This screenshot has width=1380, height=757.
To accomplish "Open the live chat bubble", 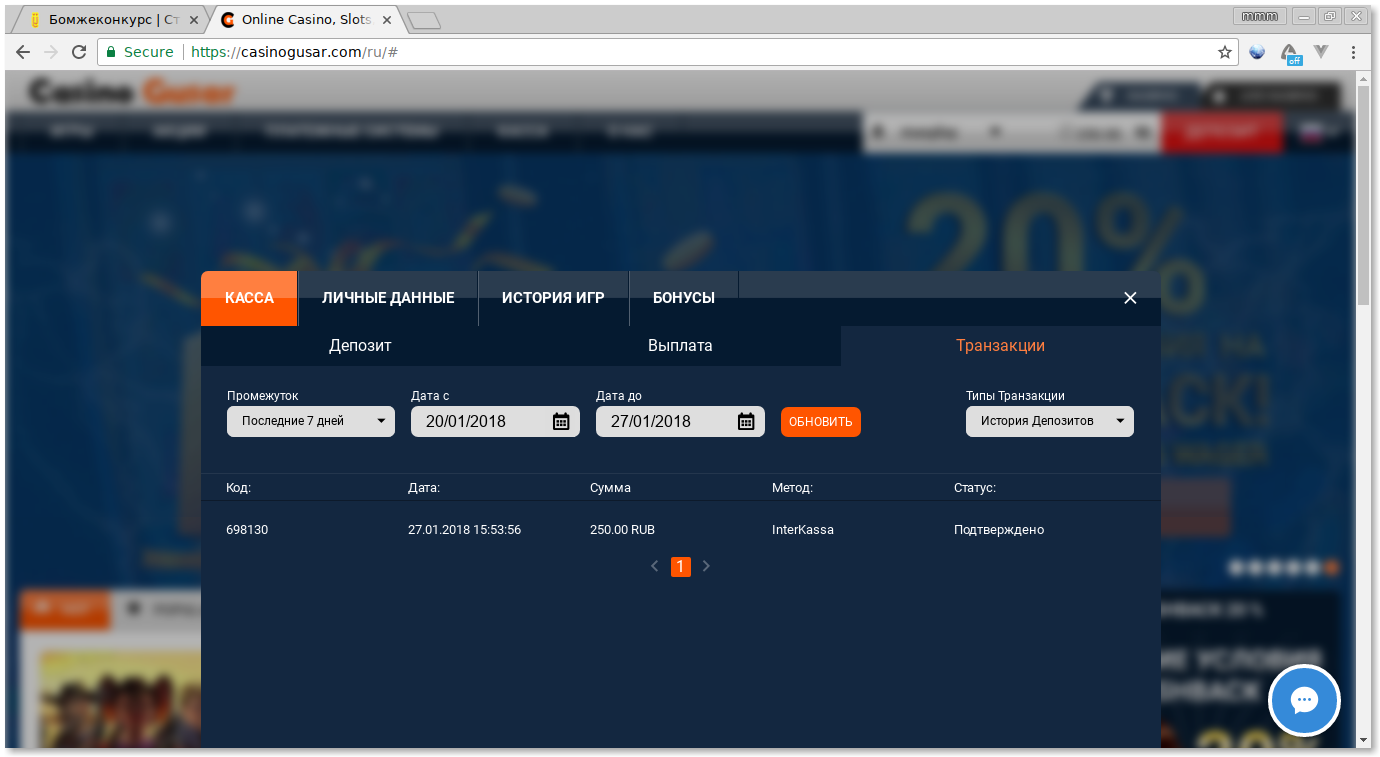I will [x=1304, y=700].
